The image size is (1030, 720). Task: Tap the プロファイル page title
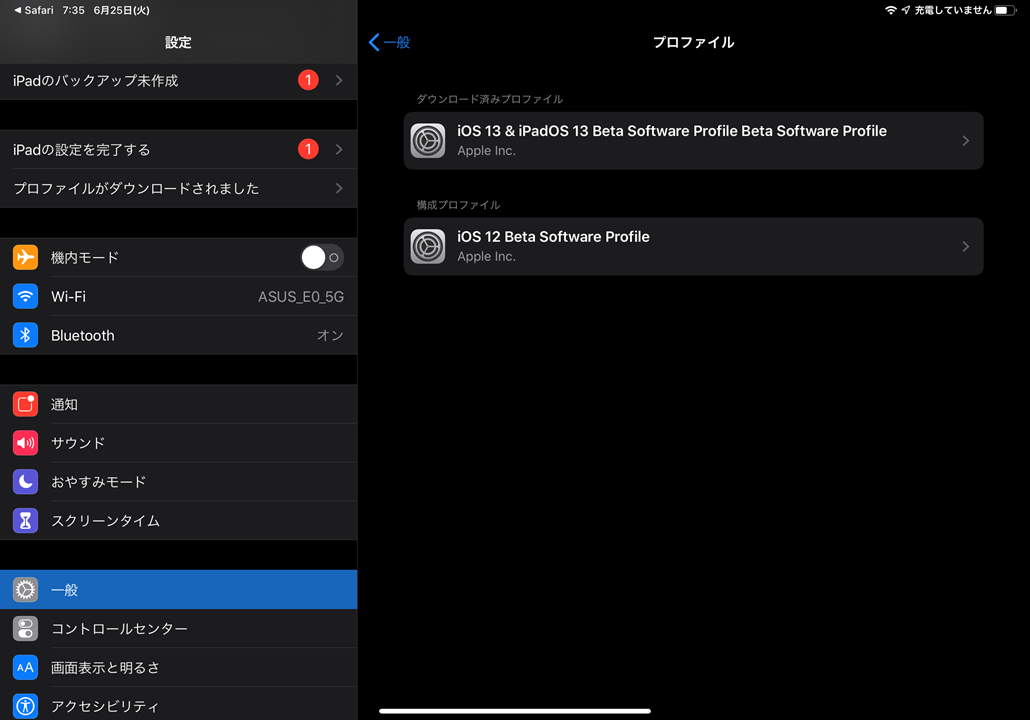pyautogui.click(x=694, y=43)
